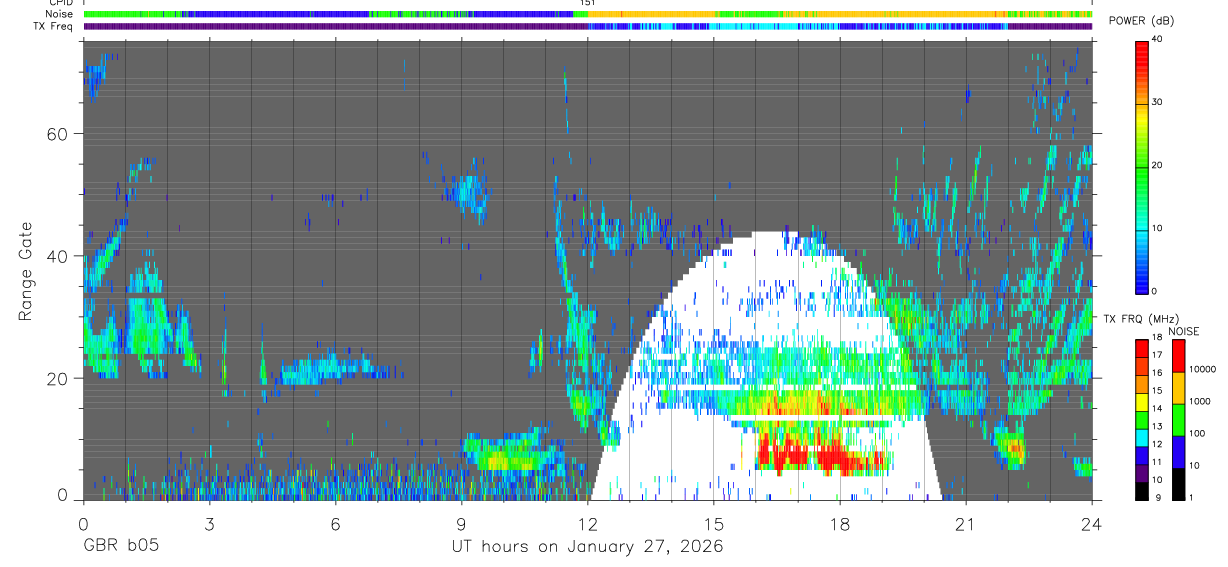Screen dimensions: 1228x567
Task: Click the "24" tick on UT hours axis
Action: click(1091, 524)
